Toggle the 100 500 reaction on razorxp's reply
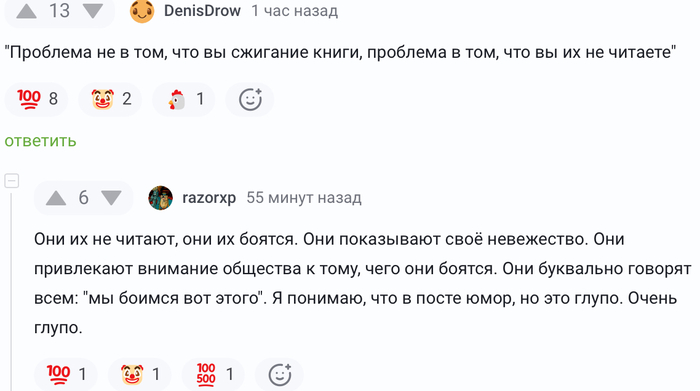This screenshot has height=391, width=700. (213, 374)
